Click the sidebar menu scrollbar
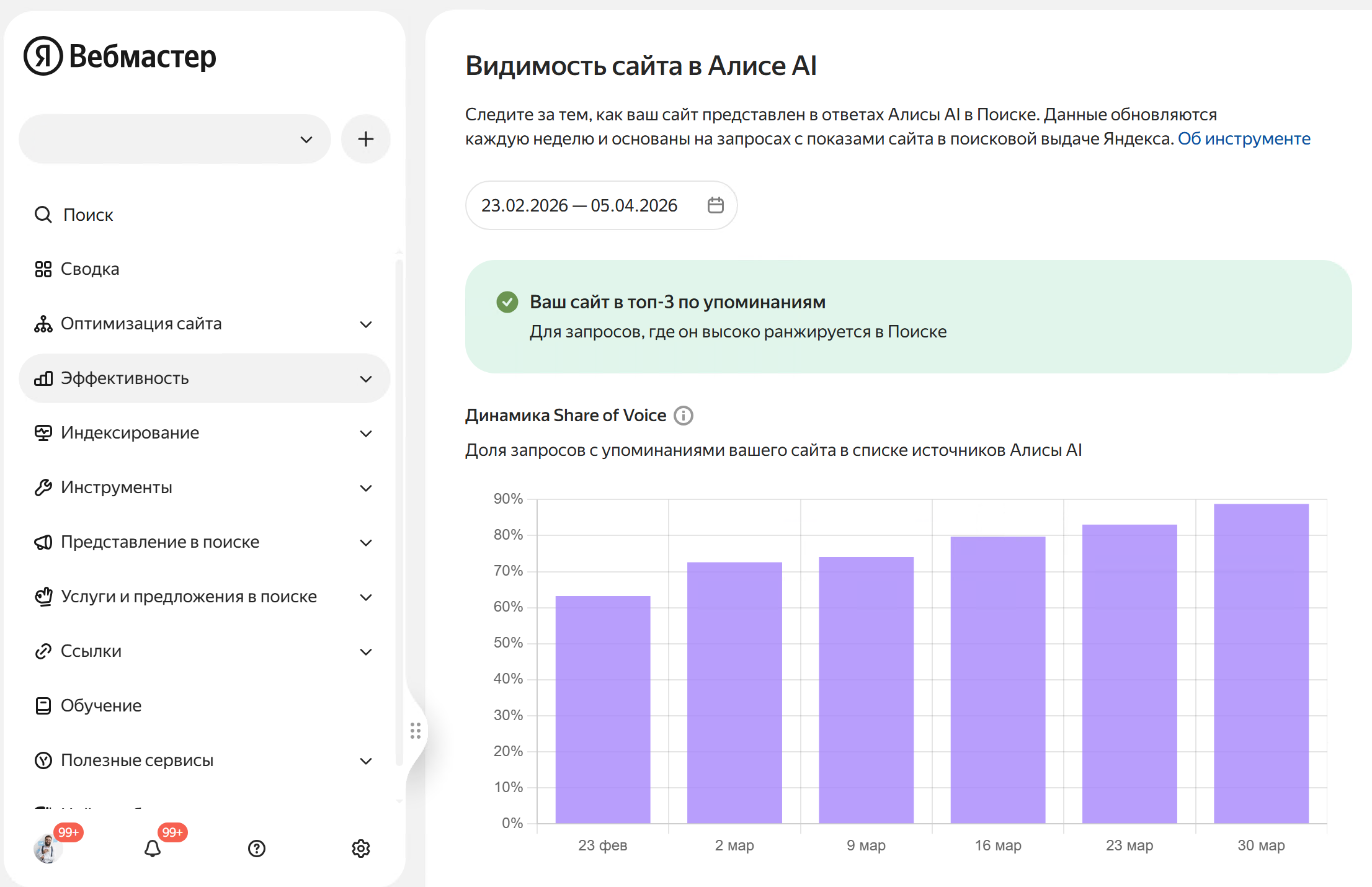 pyautogui.click(x=399, y=512)
